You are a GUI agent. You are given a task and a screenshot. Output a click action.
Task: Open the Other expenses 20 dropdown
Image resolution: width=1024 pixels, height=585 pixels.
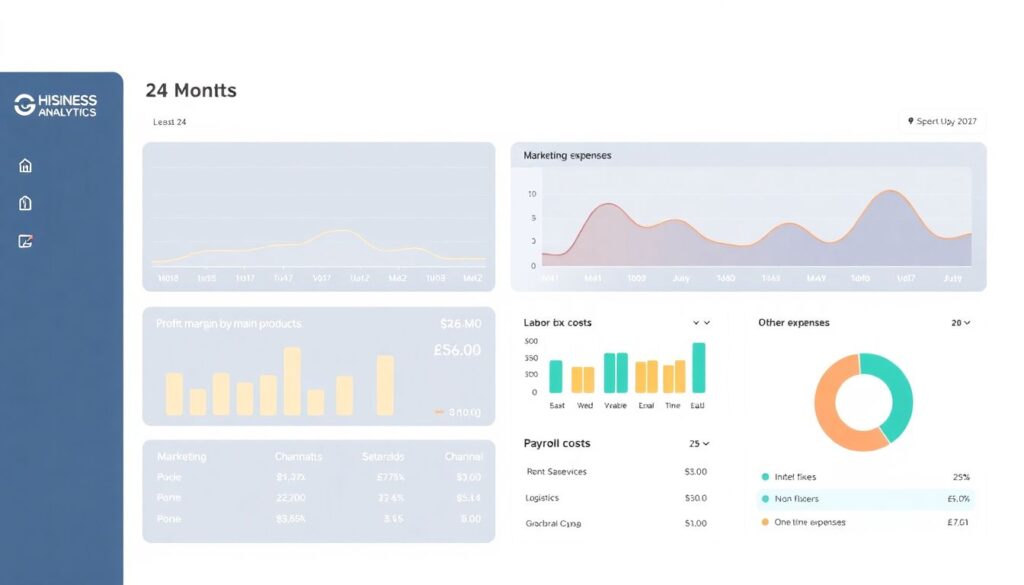[961, 323]
